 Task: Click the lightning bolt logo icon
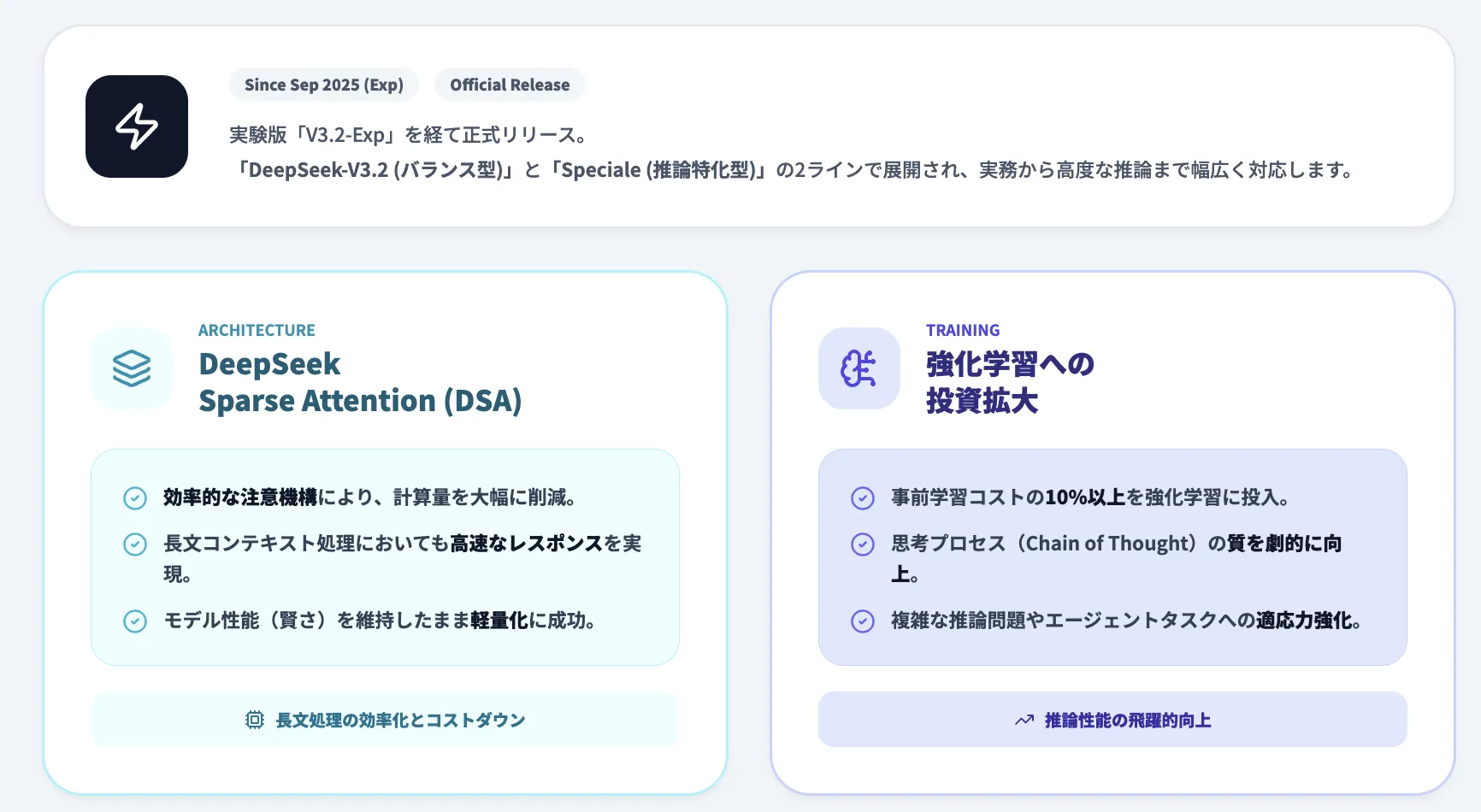136,126
